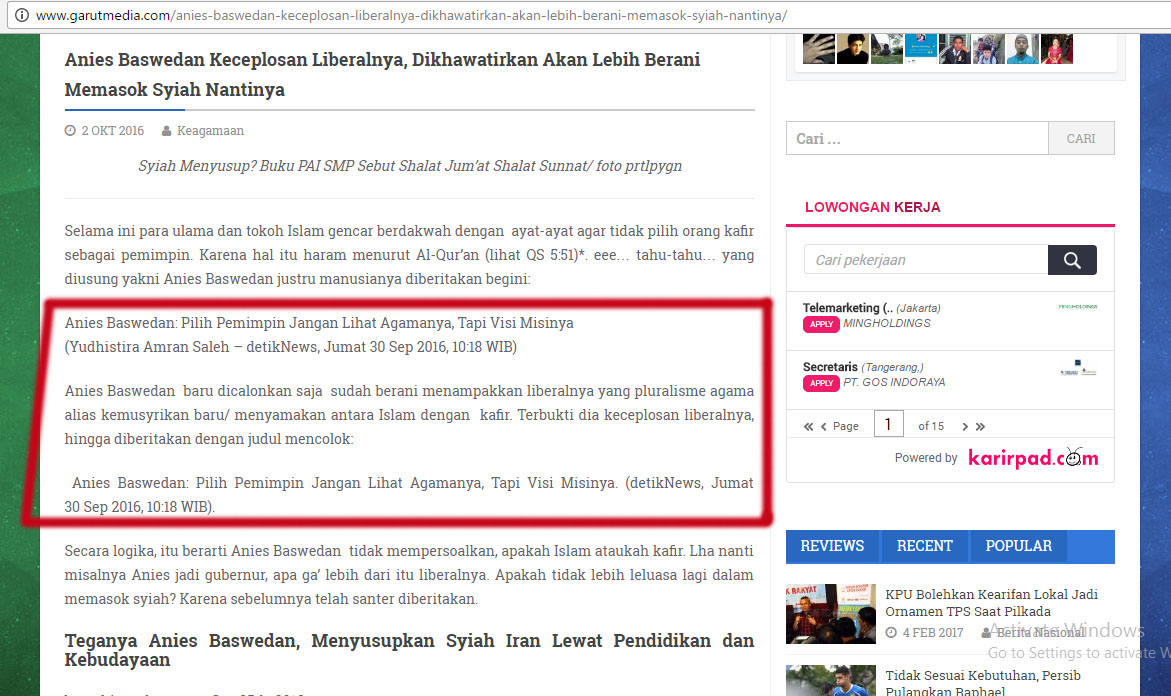The width and height of the screenshot is (1171, 696).
Task: Click the MINGHOLDINGS company logo
Action: click(x=1078, y=306)
